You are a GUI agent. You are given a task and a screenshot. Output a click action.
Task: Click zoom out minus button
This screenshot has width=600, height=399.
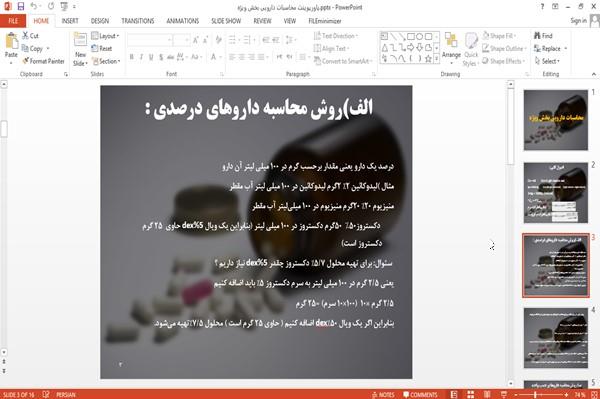pos(515,394)
